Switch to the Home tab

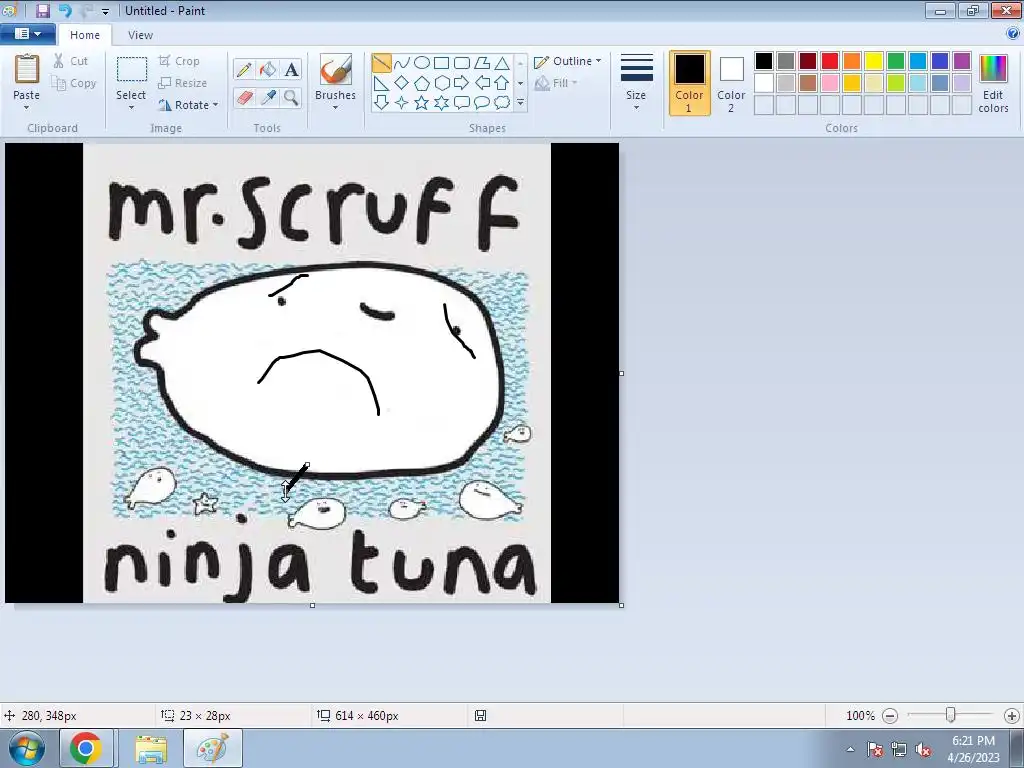click(x=85, y=35)
